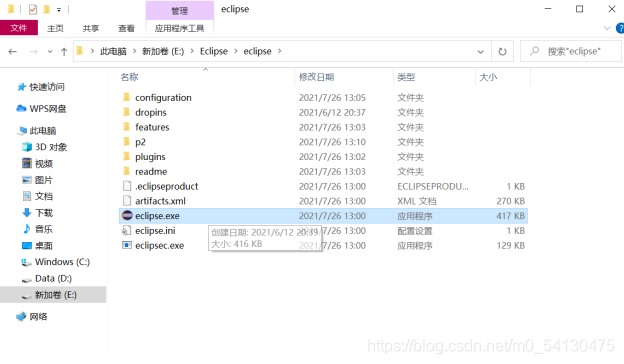Sort by the 名称 column header
Viewport: 624px width, 364px height.
tap(129, 77)
